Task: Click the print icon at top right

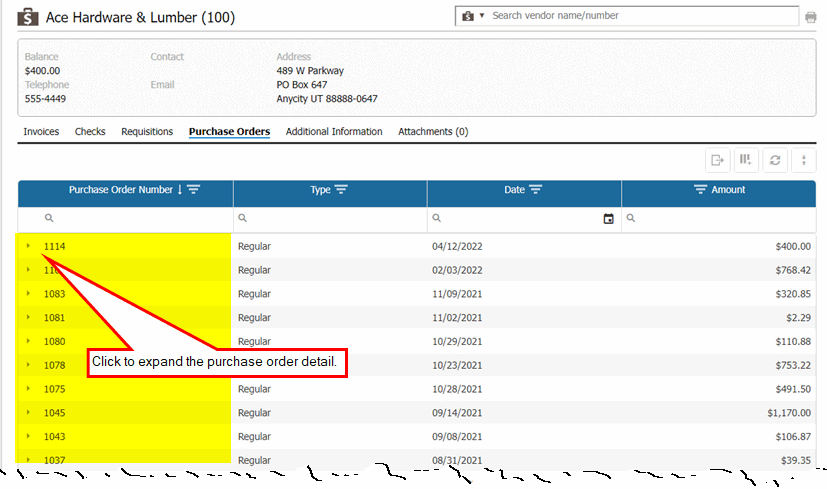Action: coord(811,17)
